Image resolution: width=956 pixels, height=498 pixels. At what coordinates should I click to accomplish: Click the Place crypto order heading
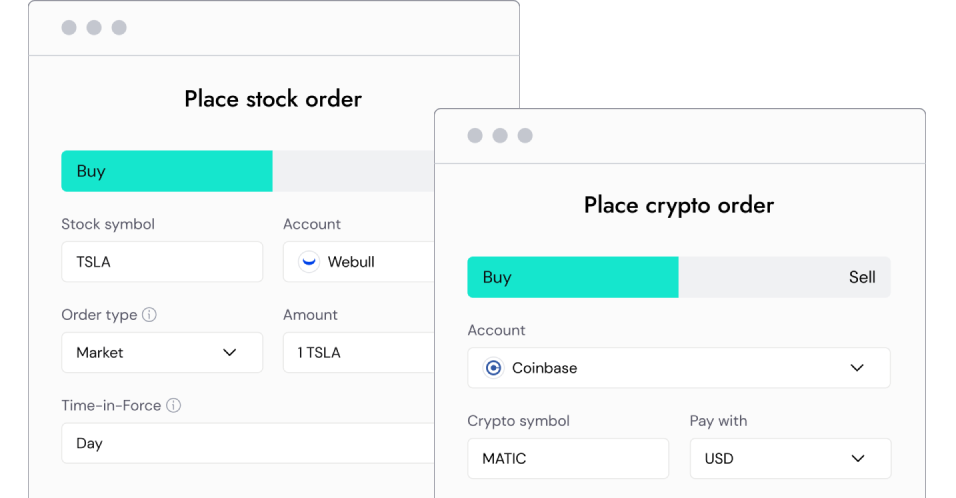click(679, 205)
